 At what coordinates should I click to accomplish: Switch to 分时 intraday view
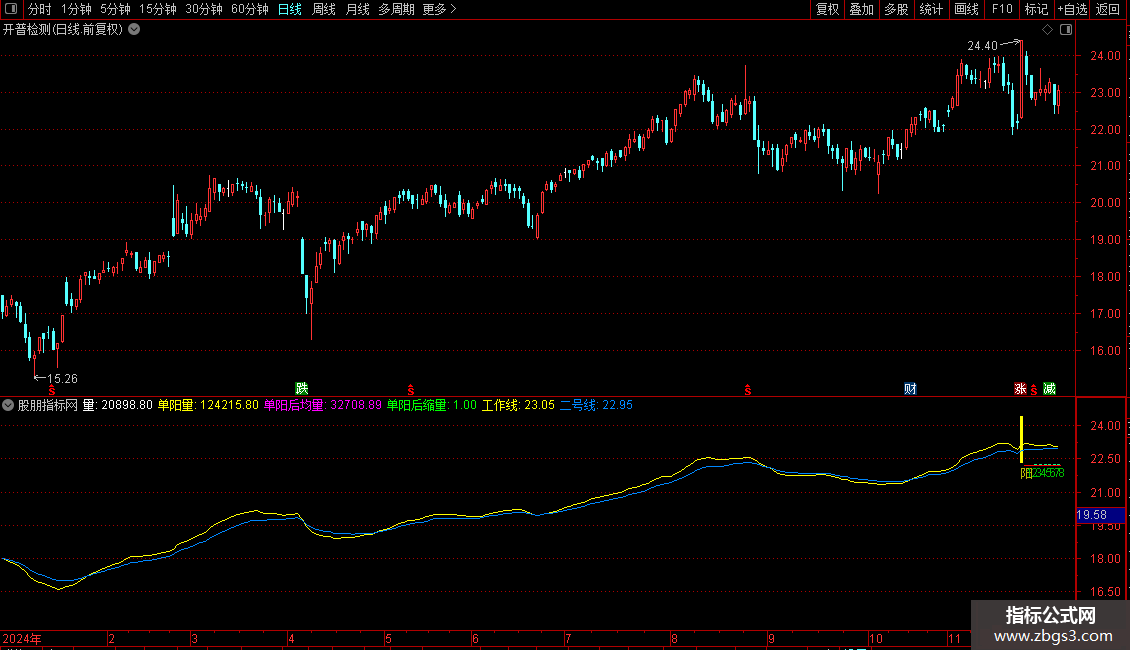coord(40,9)
